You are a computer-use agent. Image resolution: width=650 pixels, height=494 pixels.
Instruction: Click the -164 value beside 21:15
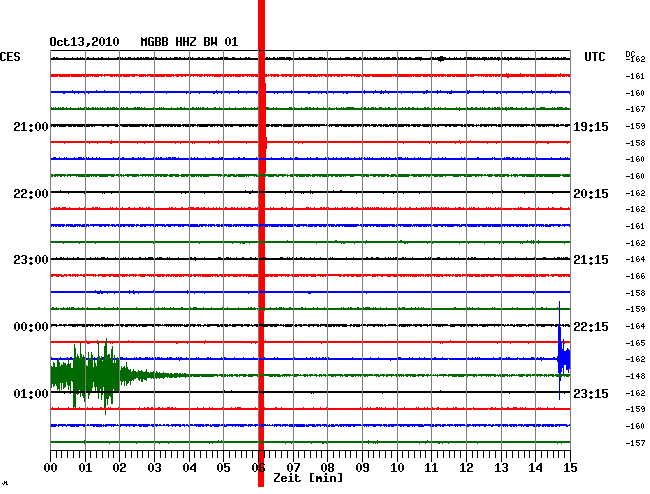coord(635,259)
